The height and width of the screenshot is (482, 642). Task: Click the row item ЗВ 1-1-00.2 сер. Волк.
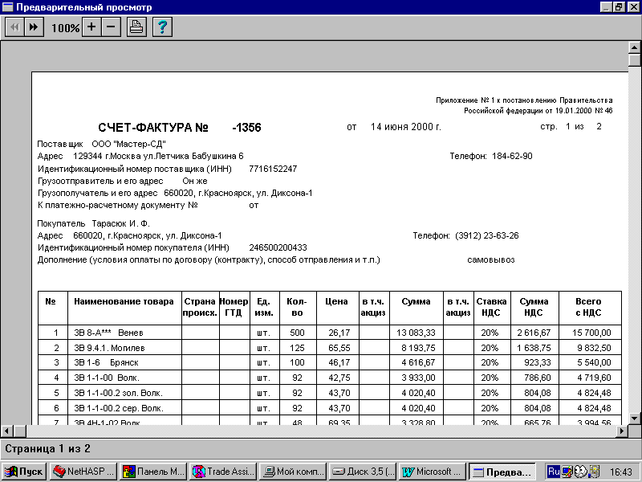(x=119, y=408)
